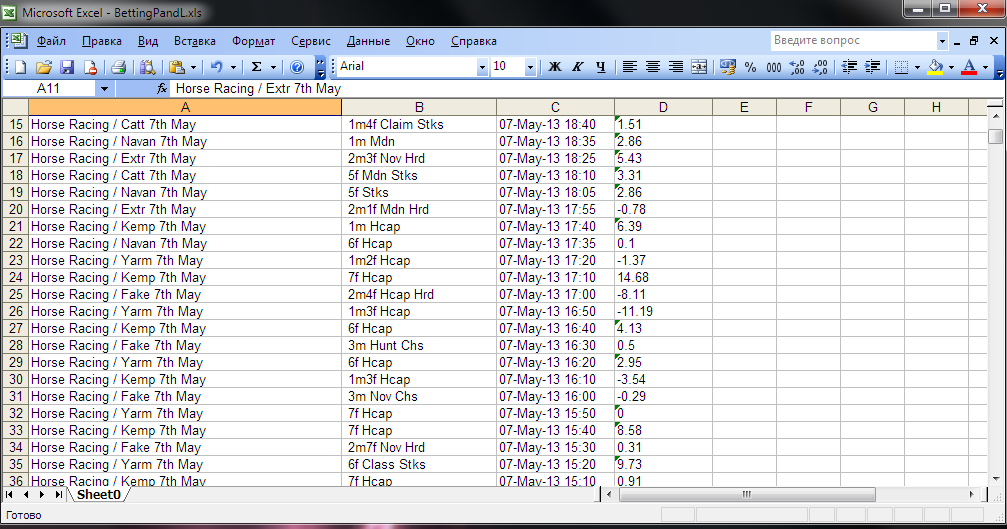Open Excel Help question mark icon

click(297, 67)
